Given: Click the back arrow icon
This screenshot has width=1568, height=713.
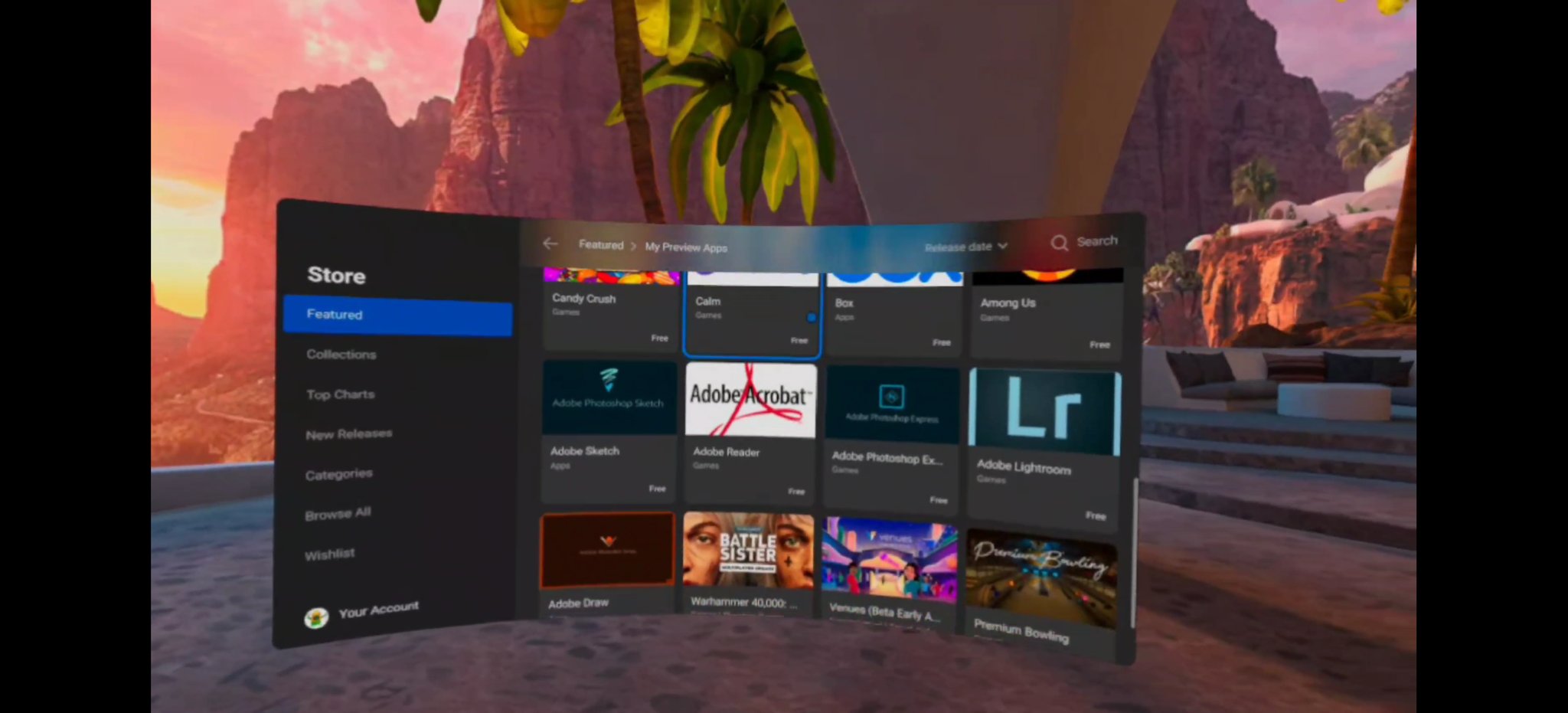Looking at the screenshot, I should click(550, 244).
